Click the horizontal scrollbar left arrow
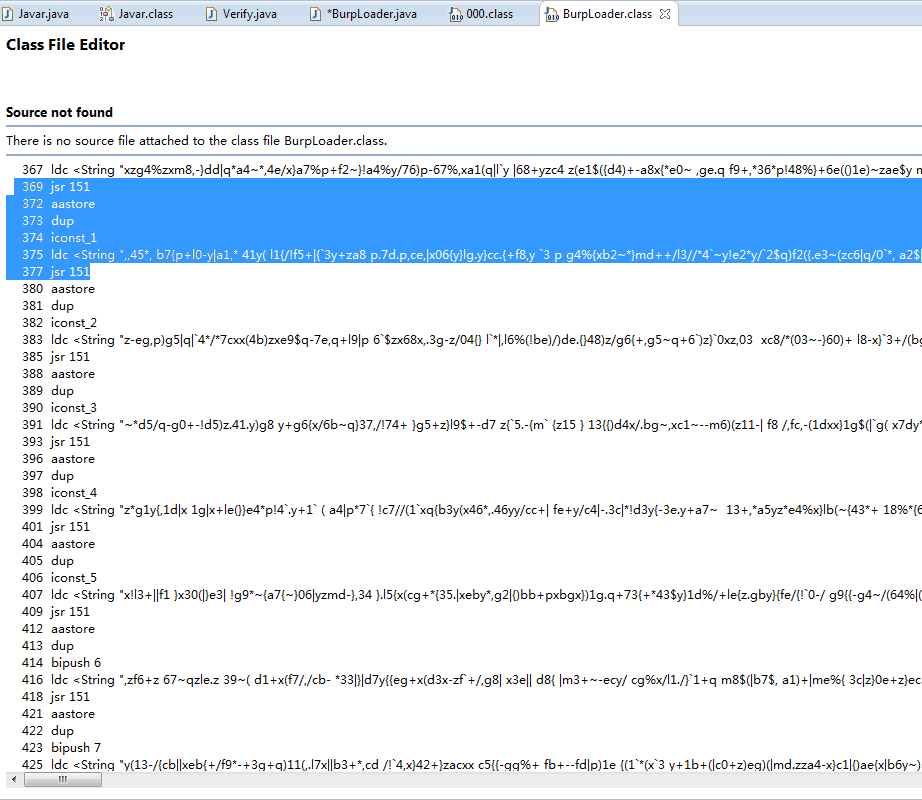Screen dimensions: 922x800 click(14, 779)
